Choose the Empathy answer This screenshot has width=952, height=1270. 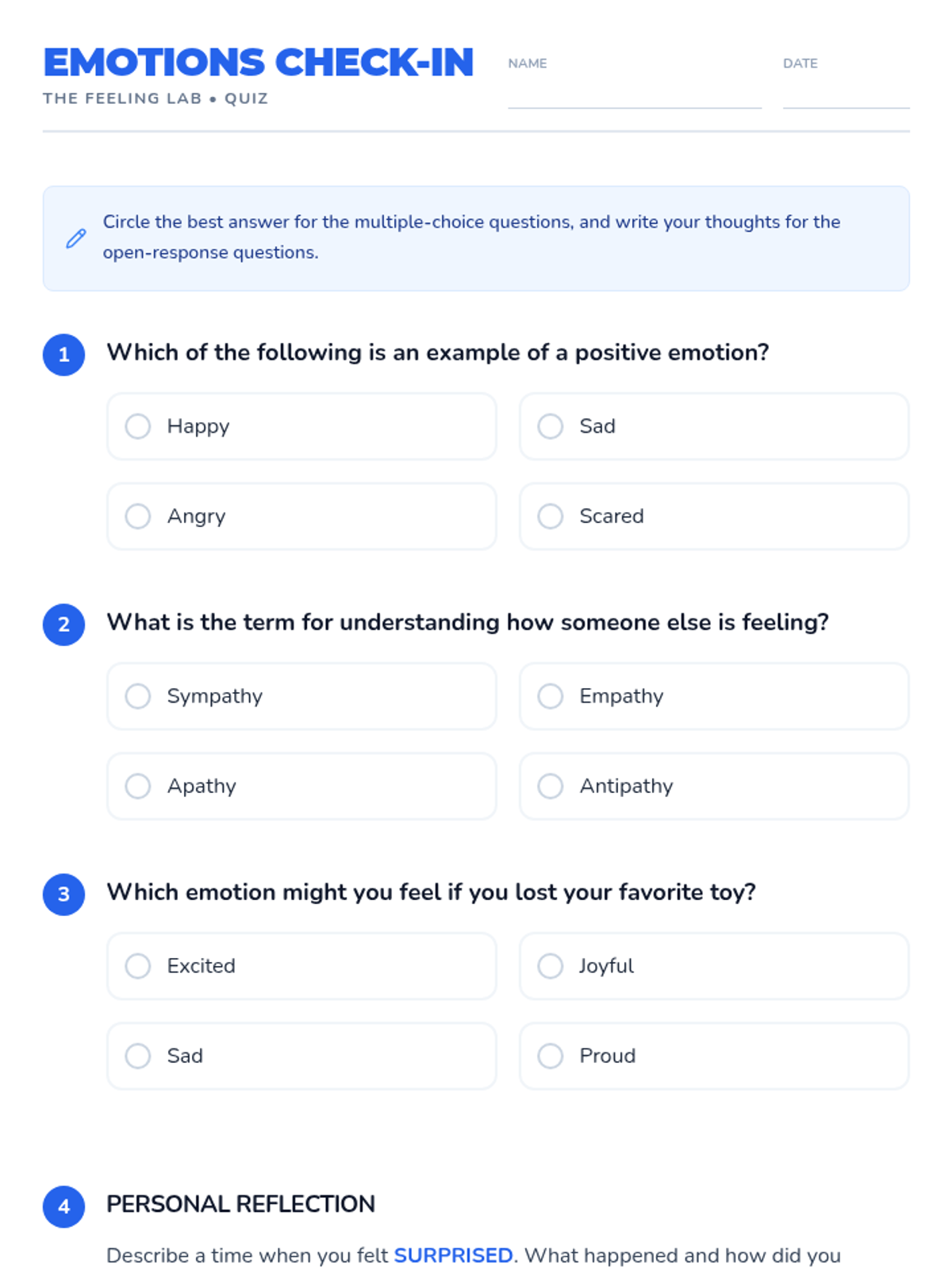tap(551, 696)
